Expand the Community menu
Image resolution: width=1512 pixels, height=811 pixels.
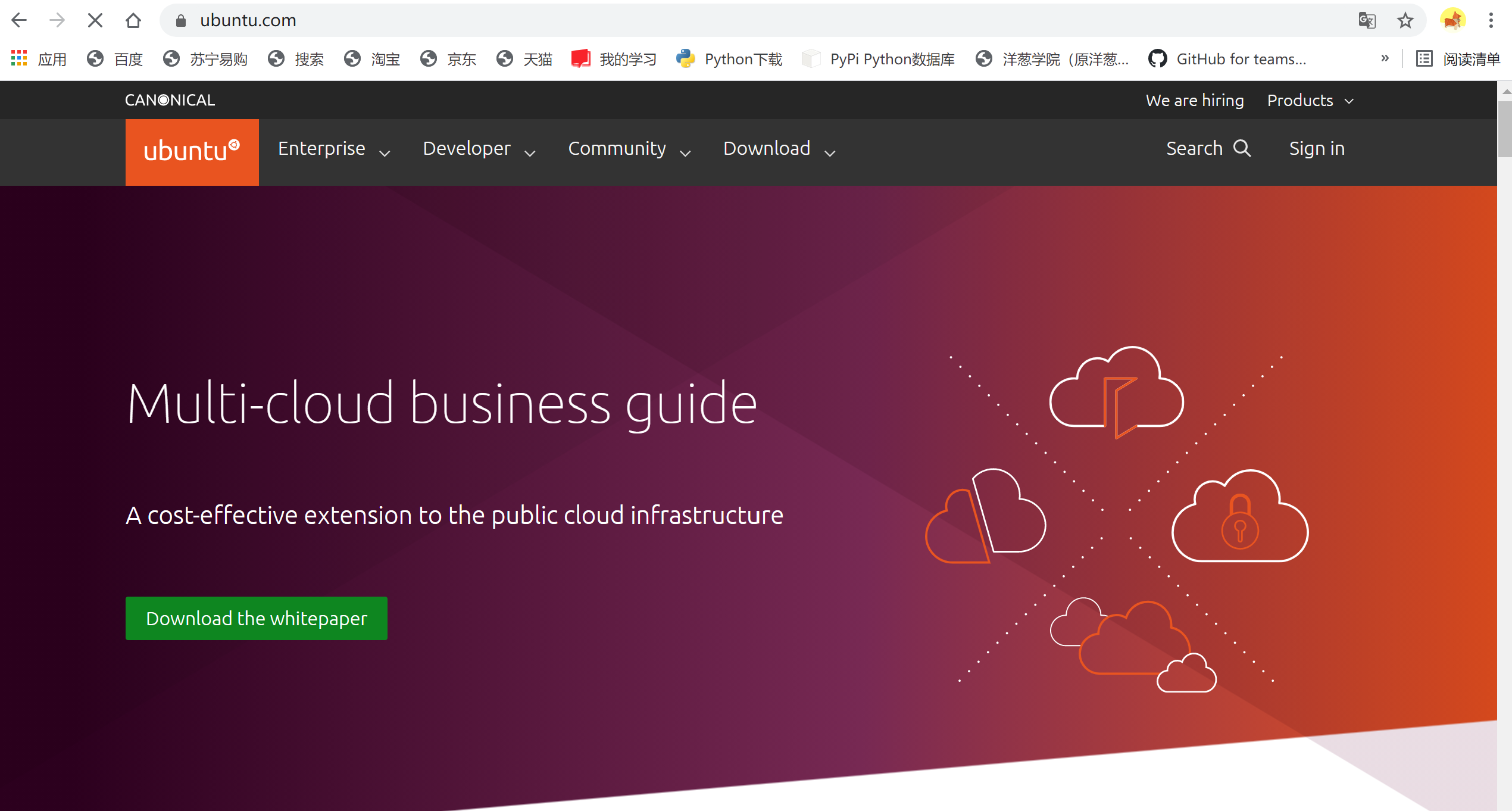[629, 149]
